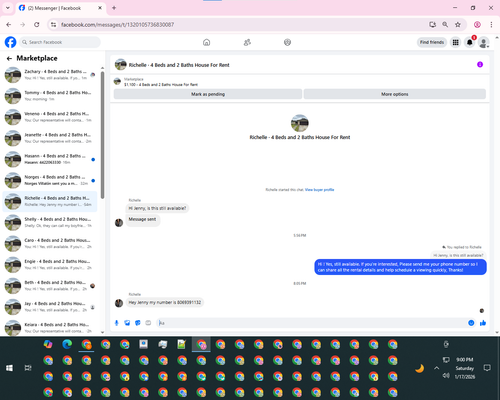The height and width of the screenshot is (400, 500).
Task: Click the chat list scrollbar
Action: pyautogui.click(x=102, y=135)
